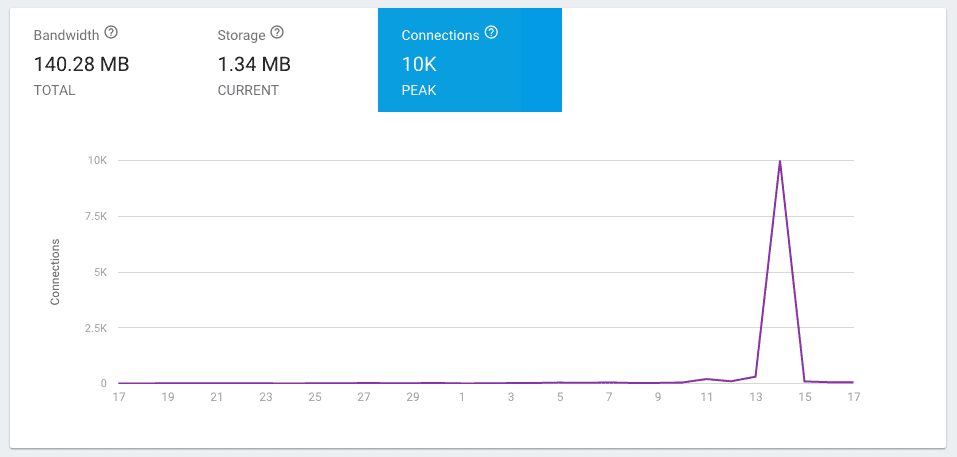The image size is (957, 457).
Task: Click the 23 date label on x-axis
Action: (266, 397)
